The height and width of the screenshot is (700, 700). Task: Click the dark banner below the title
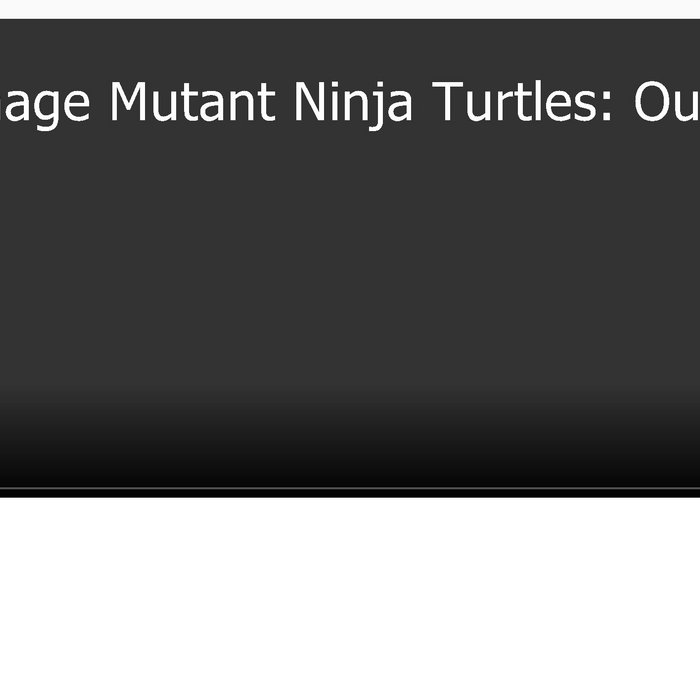[350, 259]
